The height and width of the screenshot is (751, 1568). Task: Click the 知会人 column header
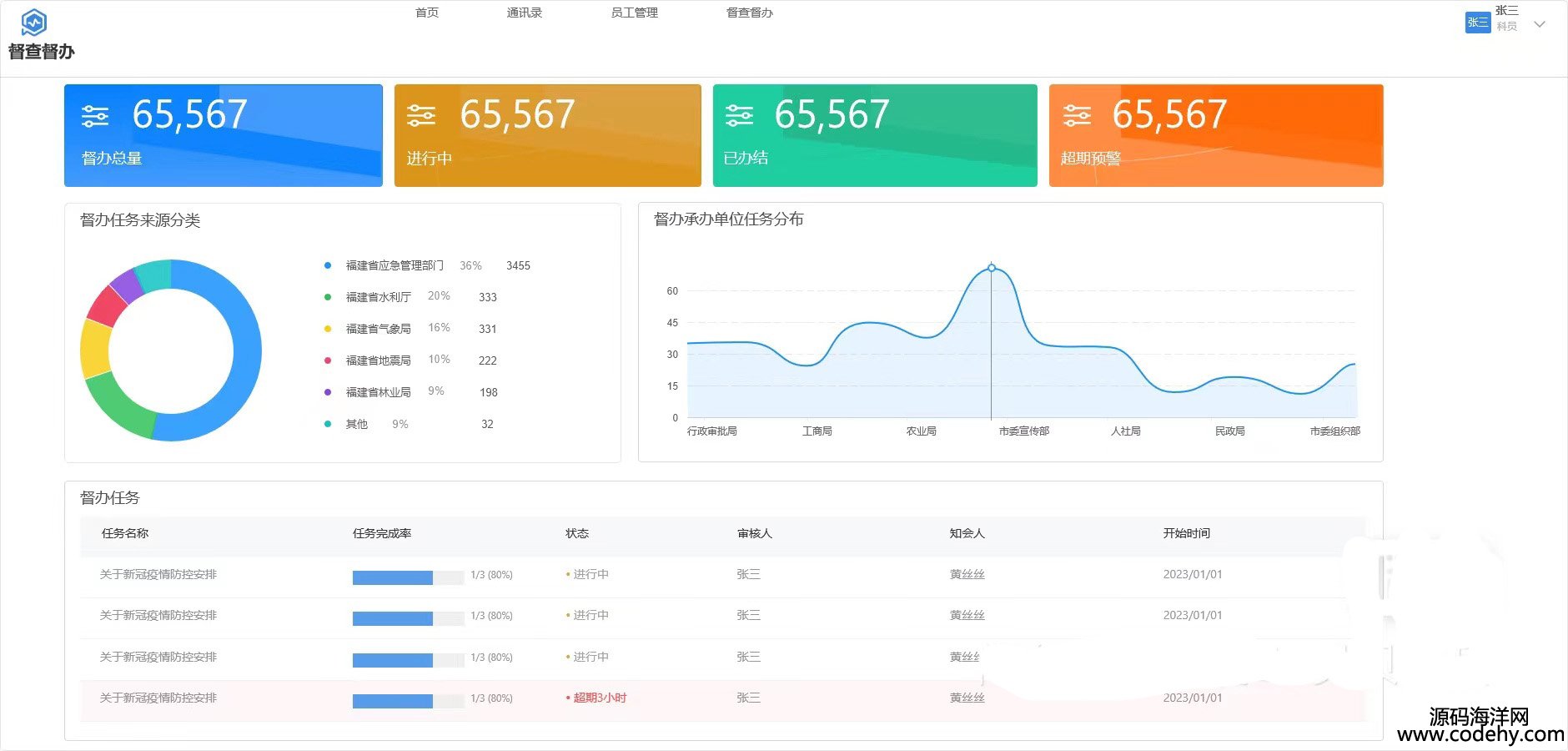(967, 533)
